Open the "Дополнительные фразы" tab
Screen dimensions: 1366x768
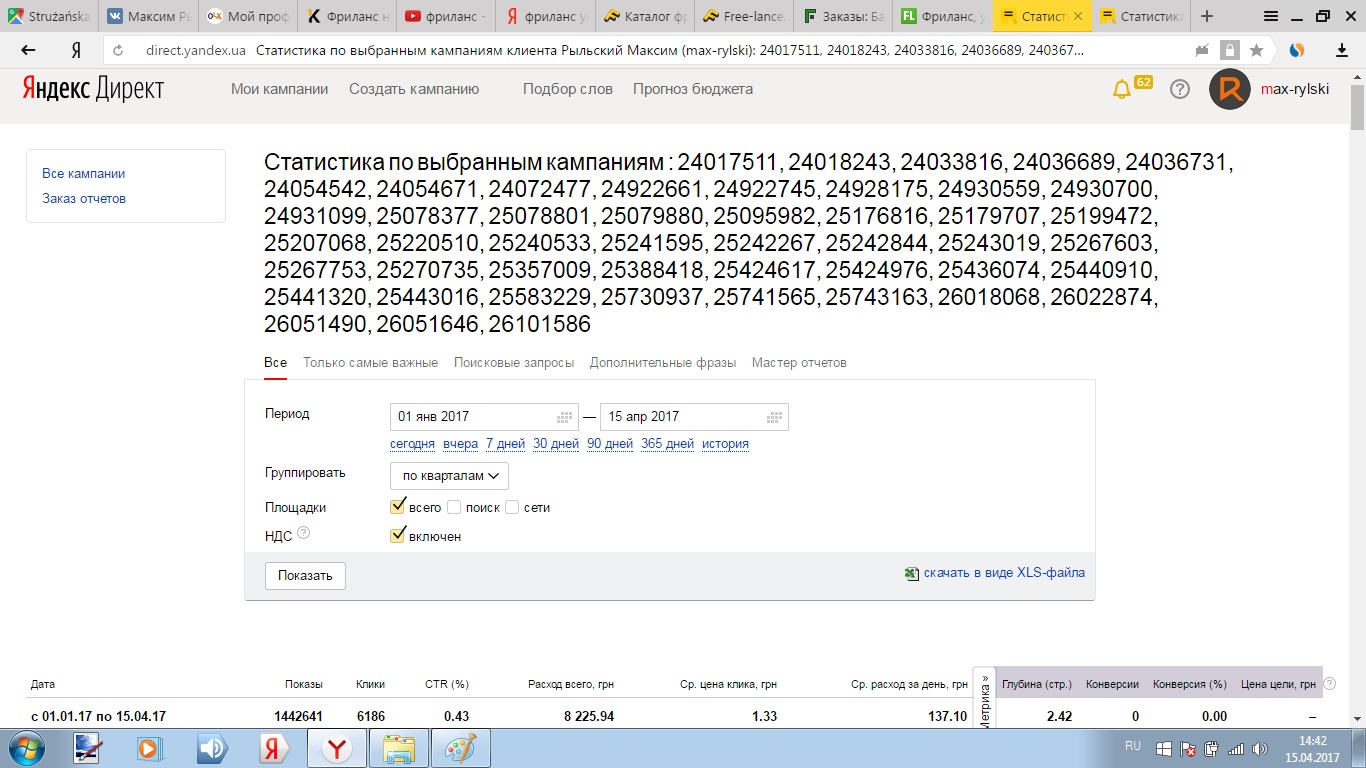(x=663, y=363)
